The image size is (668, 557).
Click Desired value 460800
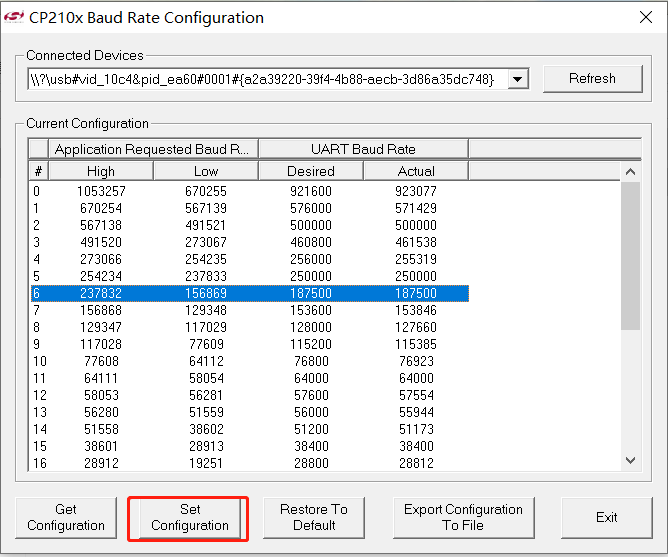pos(311,242)
